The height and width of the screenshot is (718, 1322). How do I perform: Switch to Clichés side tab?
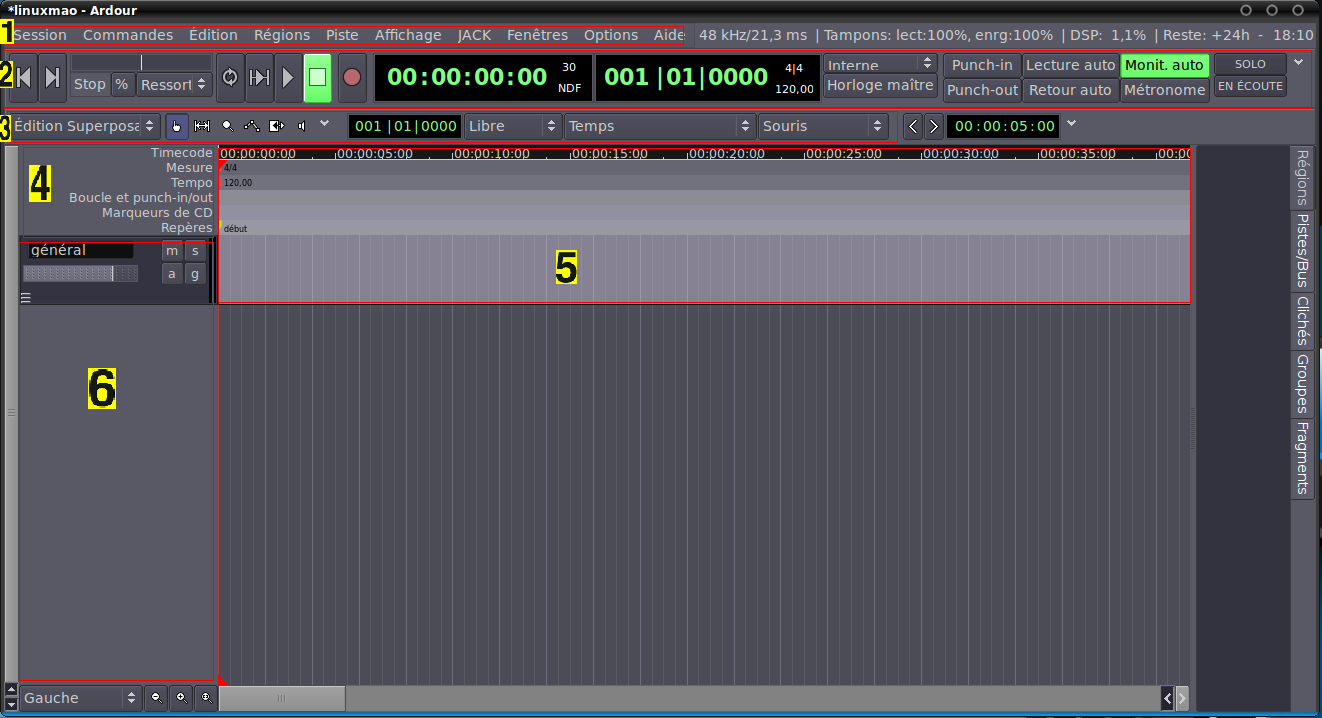click(x=1302, y=320)
